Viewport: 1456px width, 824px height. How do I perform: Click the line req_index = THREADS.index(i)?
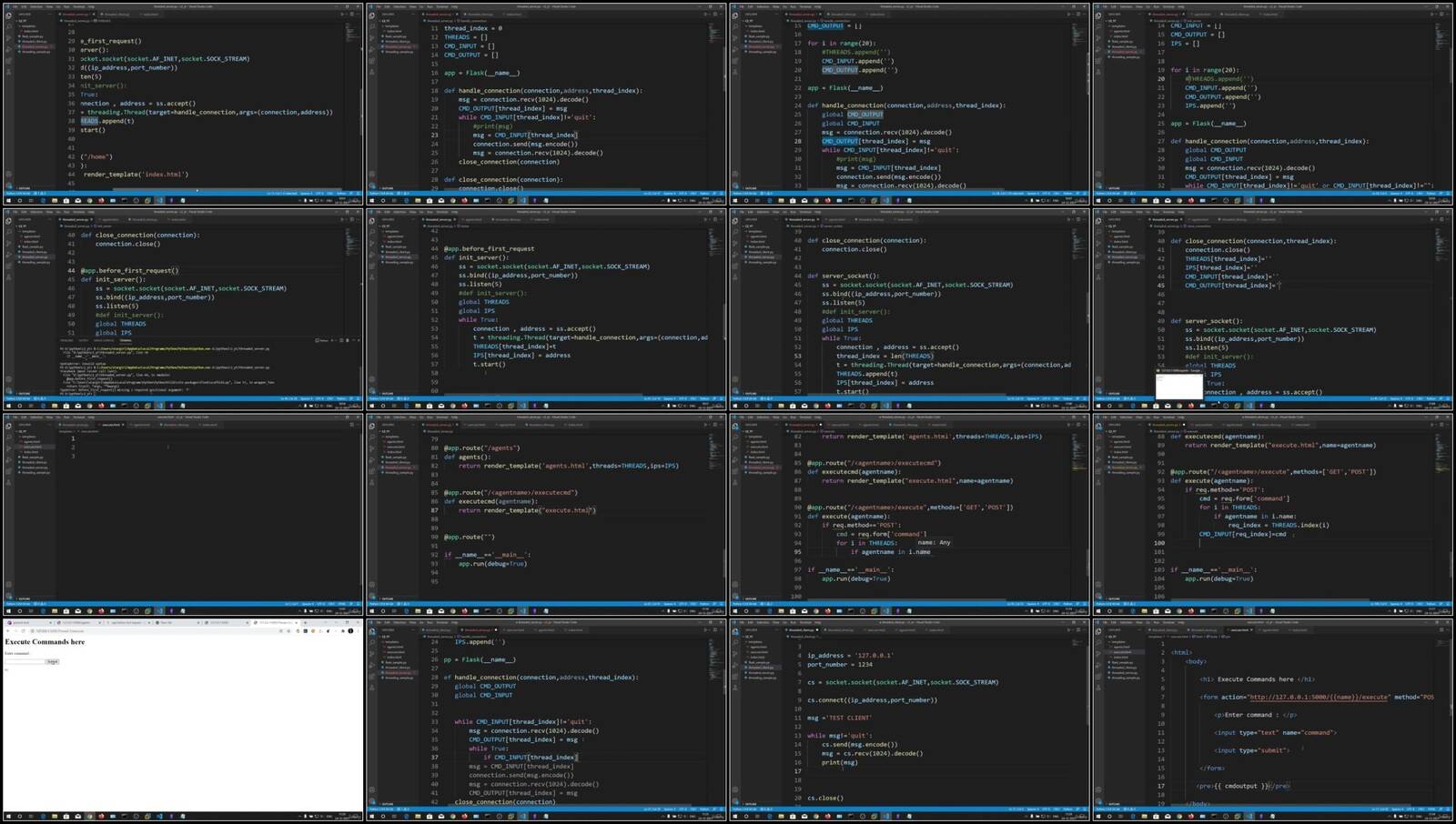1279,525
